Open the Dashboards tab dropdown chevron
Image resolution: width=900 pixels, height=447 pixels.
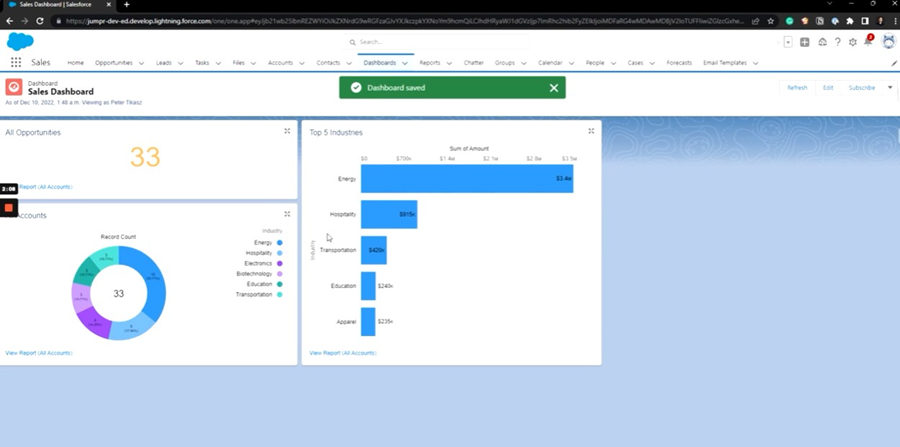pyautogui.click(x=405, y=63)
